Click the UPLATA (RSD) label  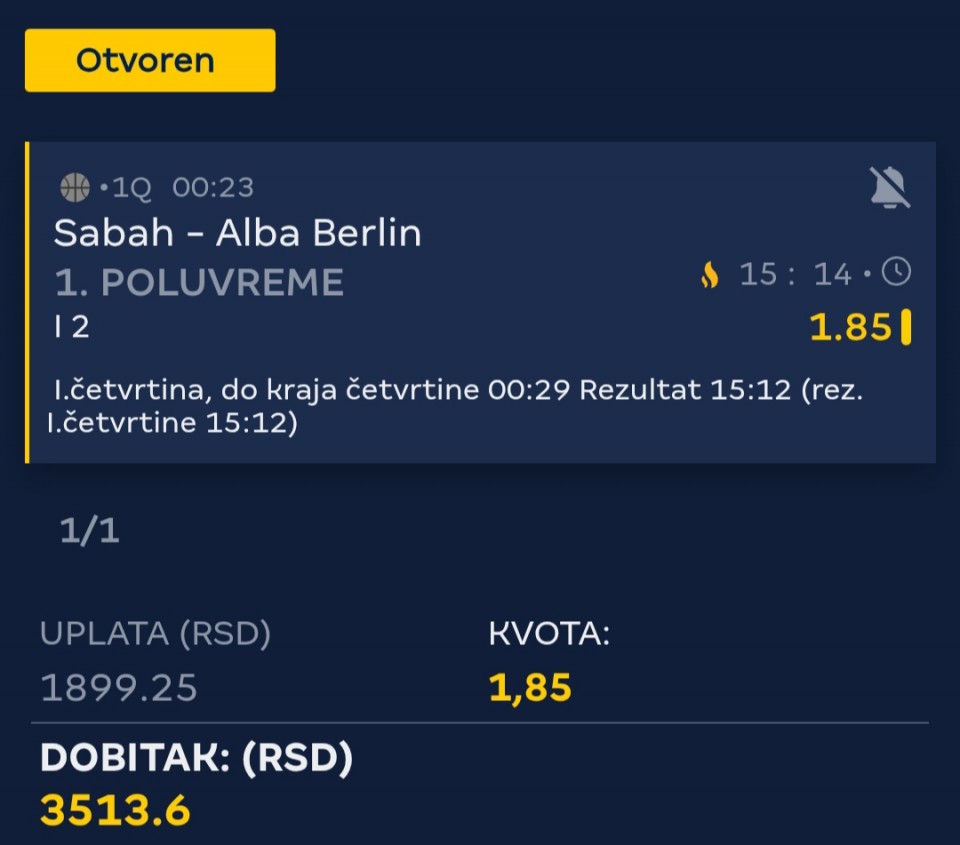(x=155, y=634)
